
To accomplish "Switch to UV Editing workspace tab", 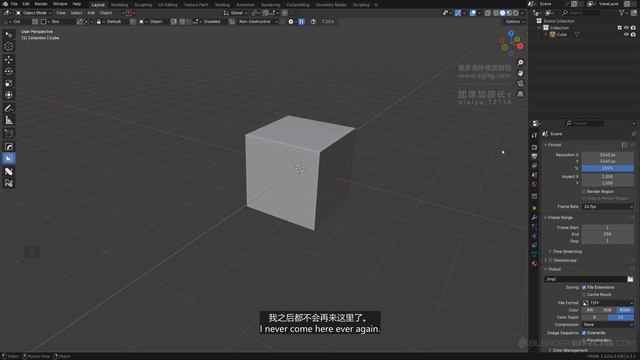I will (168, 5).
